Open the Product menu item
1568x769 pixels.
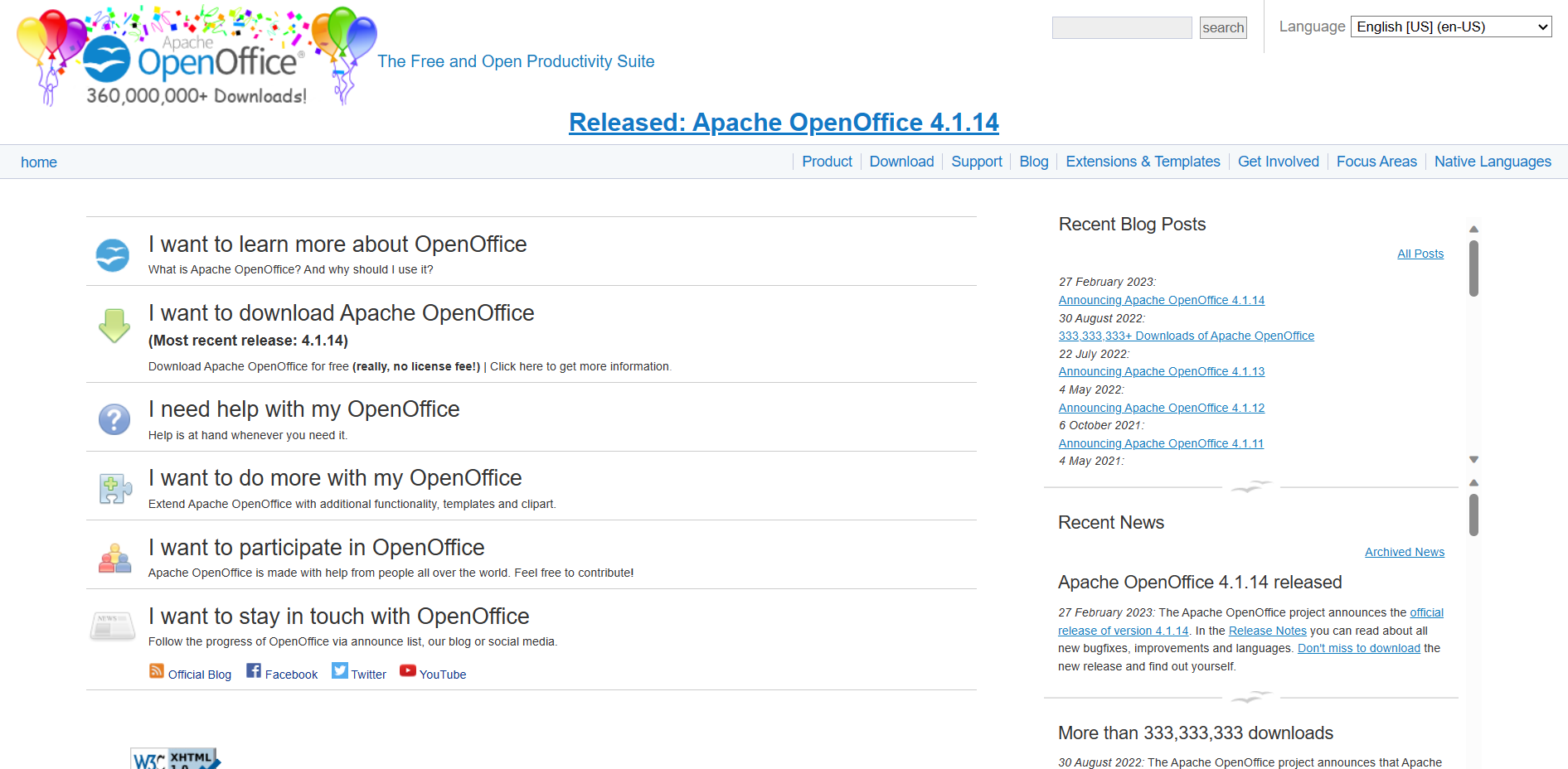(x=827, y=162)
